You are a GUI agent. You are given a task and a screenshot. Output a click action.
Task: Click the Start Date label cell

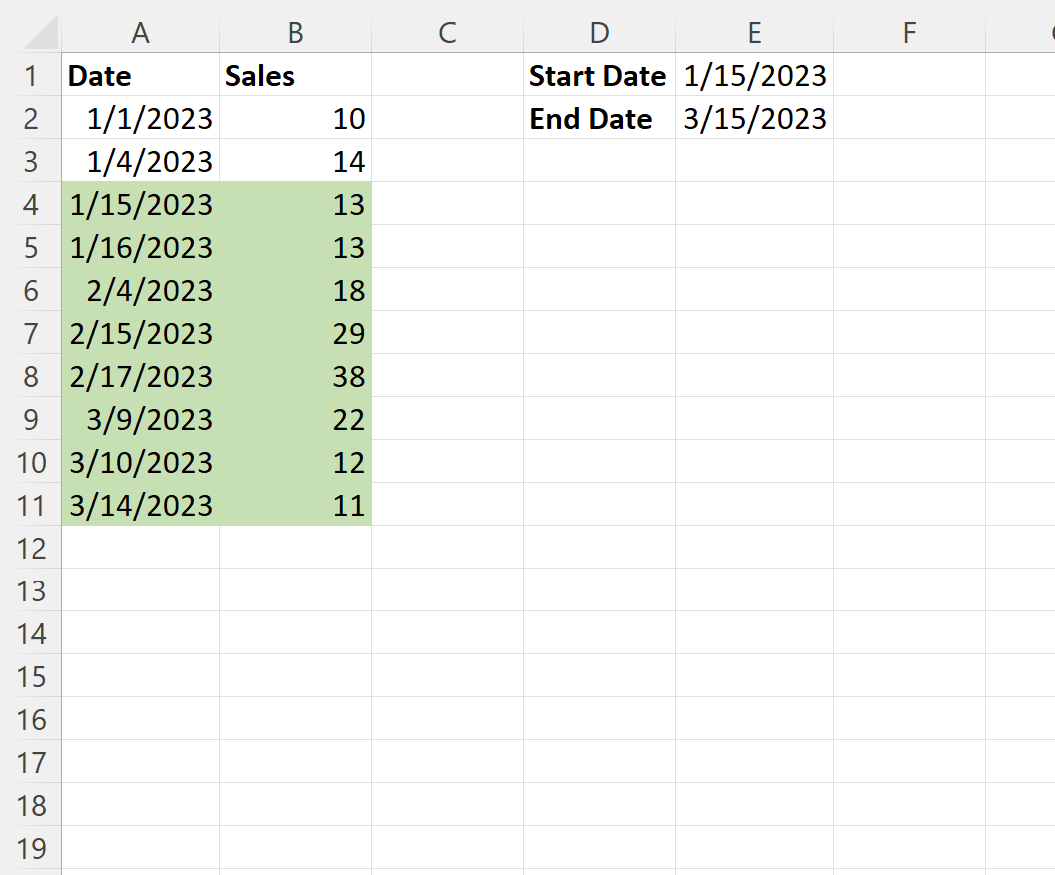tap(598, 75)
